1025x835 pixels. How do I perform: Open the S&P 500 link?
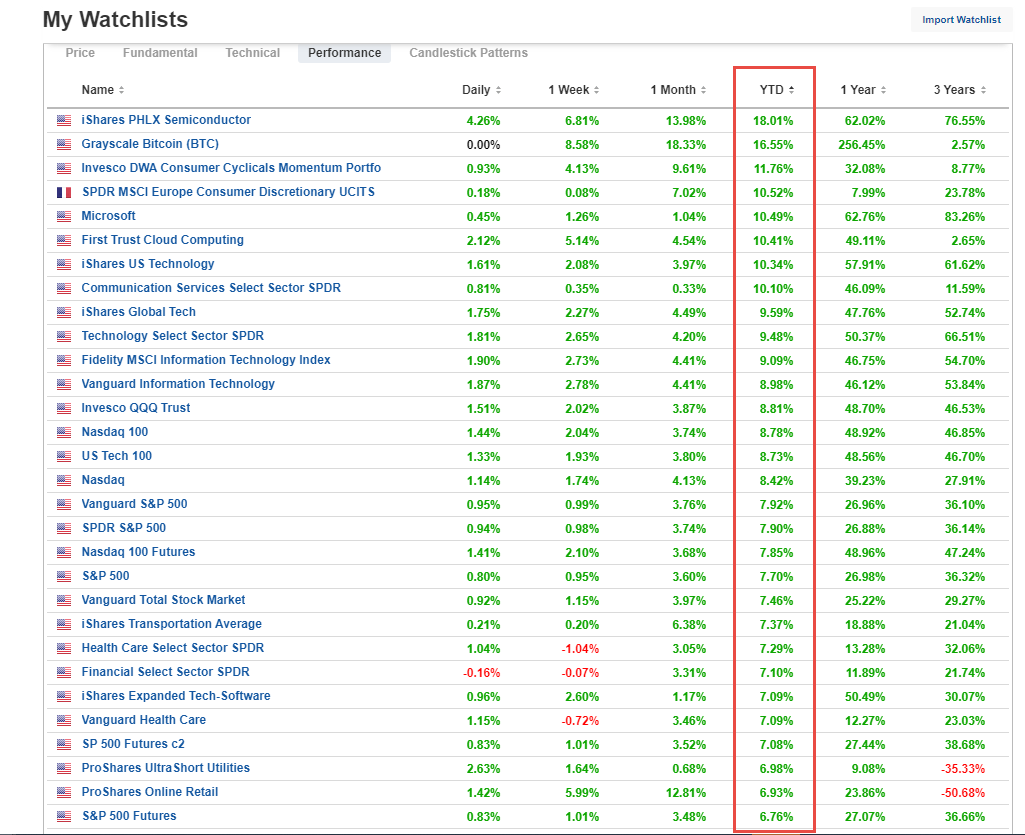pos(105,576)
